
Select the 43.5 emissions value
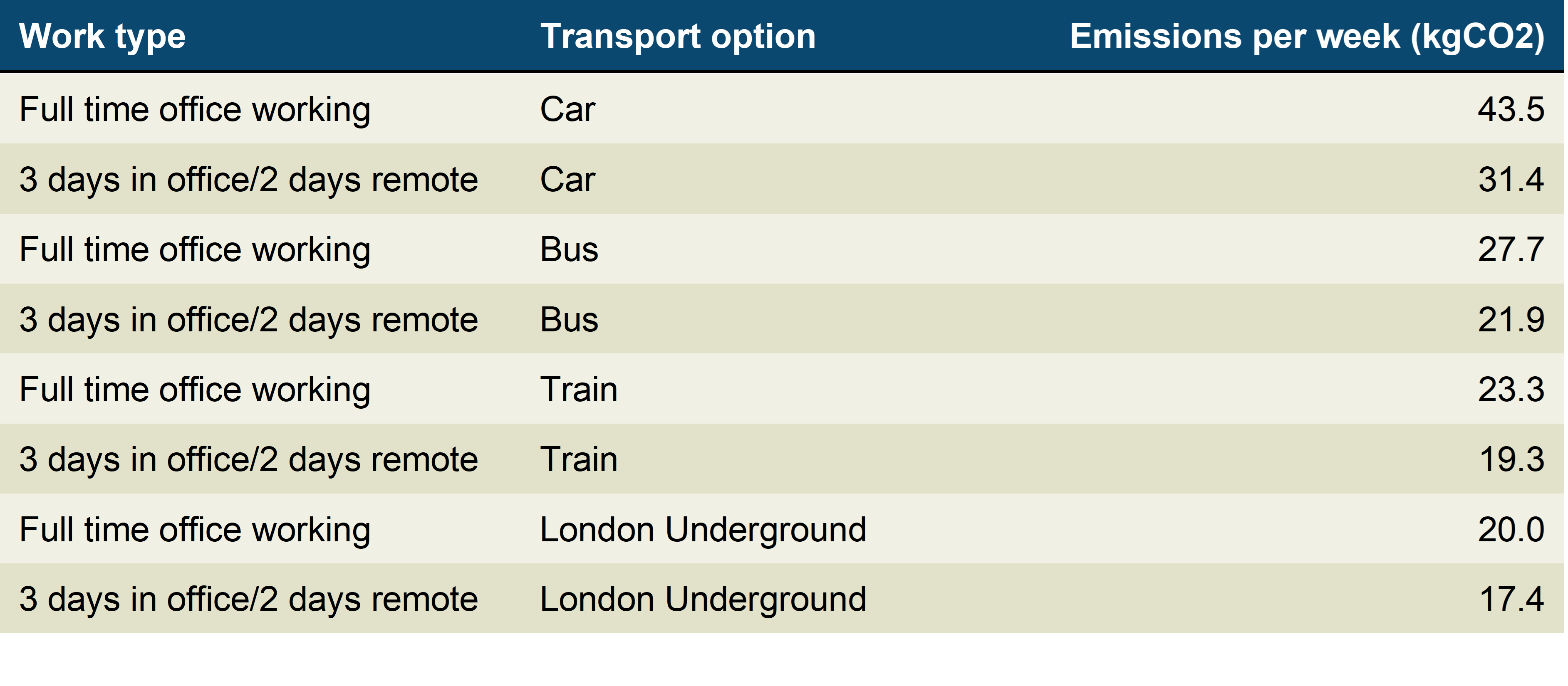1510,110
